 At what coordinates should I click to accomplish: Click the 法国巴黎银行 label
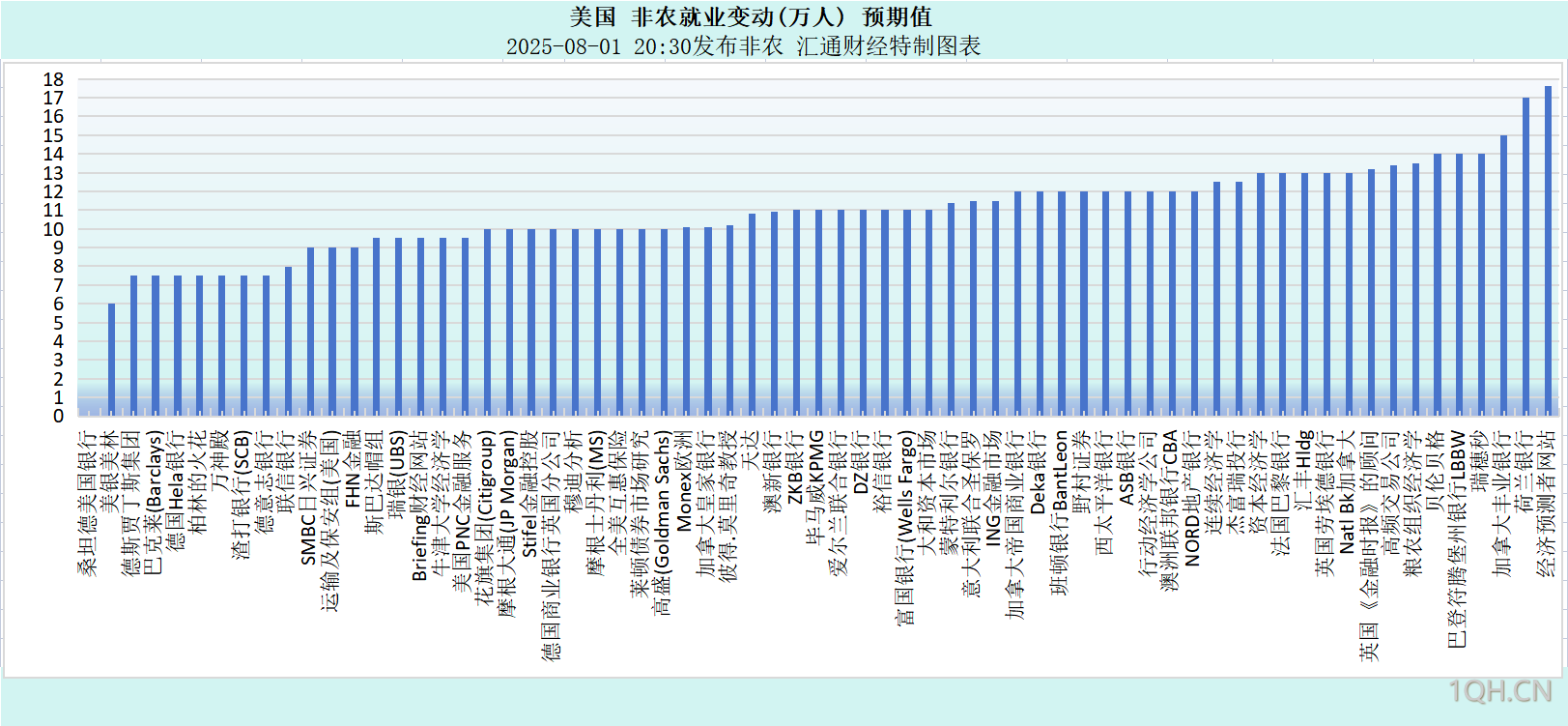1282,493
